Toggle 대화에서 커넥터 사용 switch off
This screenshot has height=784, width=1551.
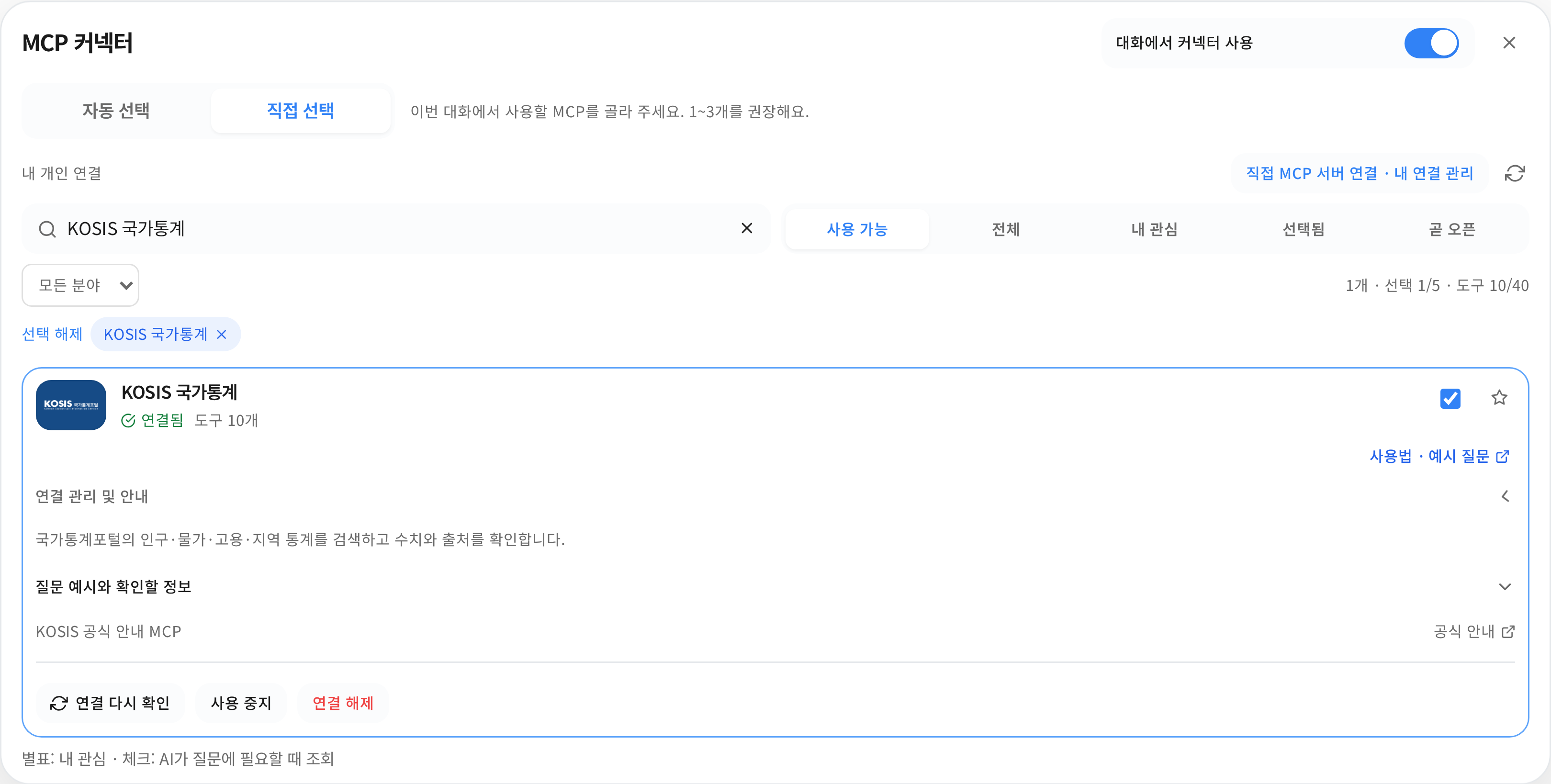click(x=1431, y=44)
